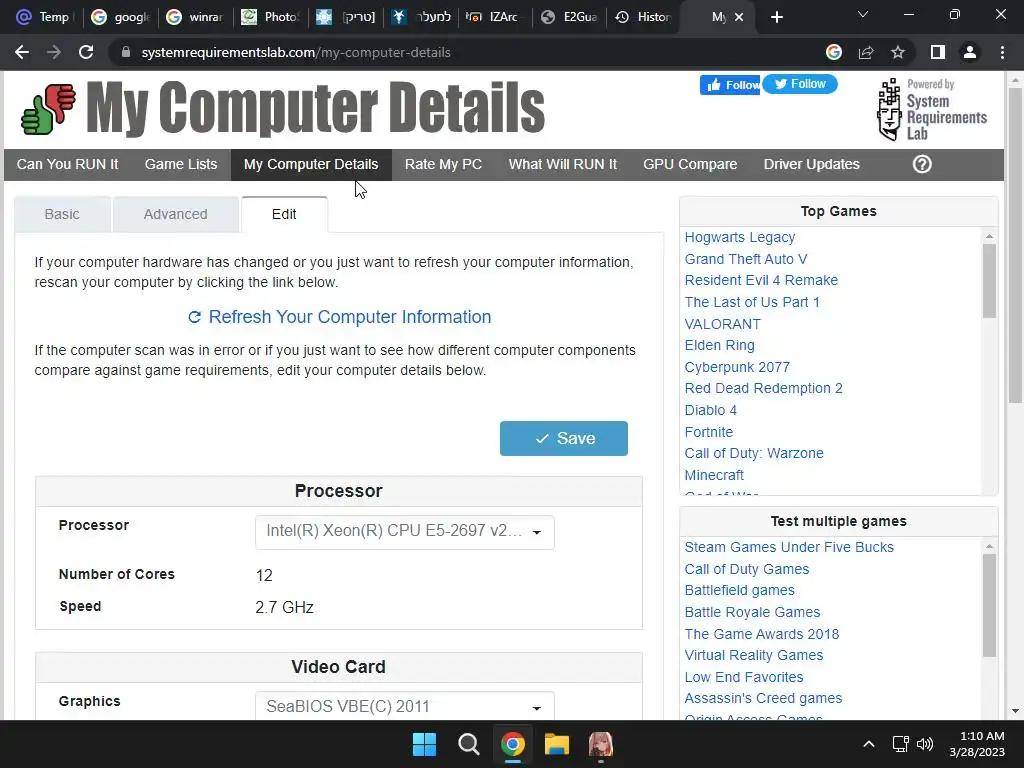Switch to the winrar browser tab
The height and width of the screenshot is (768, 1024).
coord(195,17)
